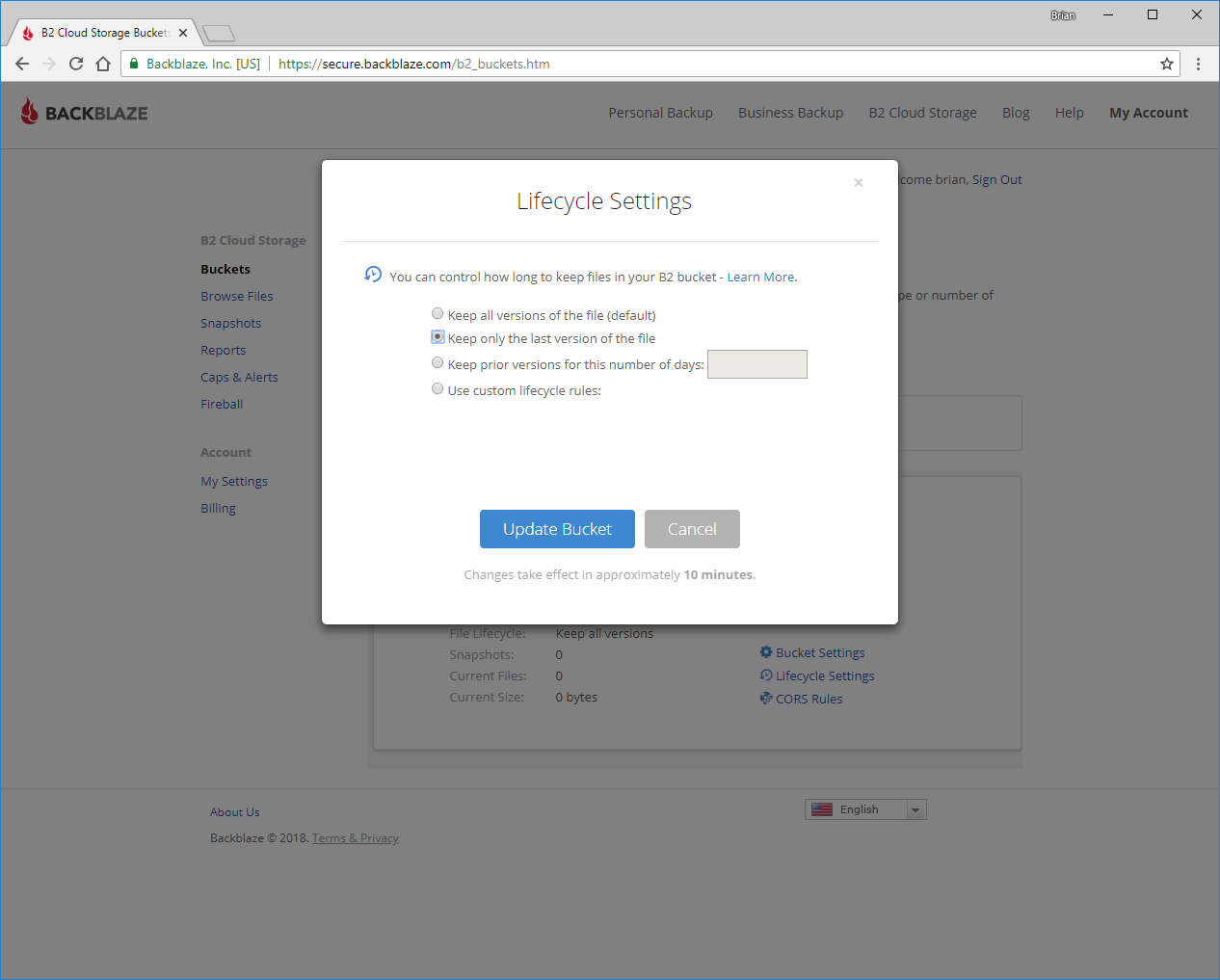This screenshot has width=1220, height=980.
Task: Click the Backblaze flame logo
Action: pos(30,112)
